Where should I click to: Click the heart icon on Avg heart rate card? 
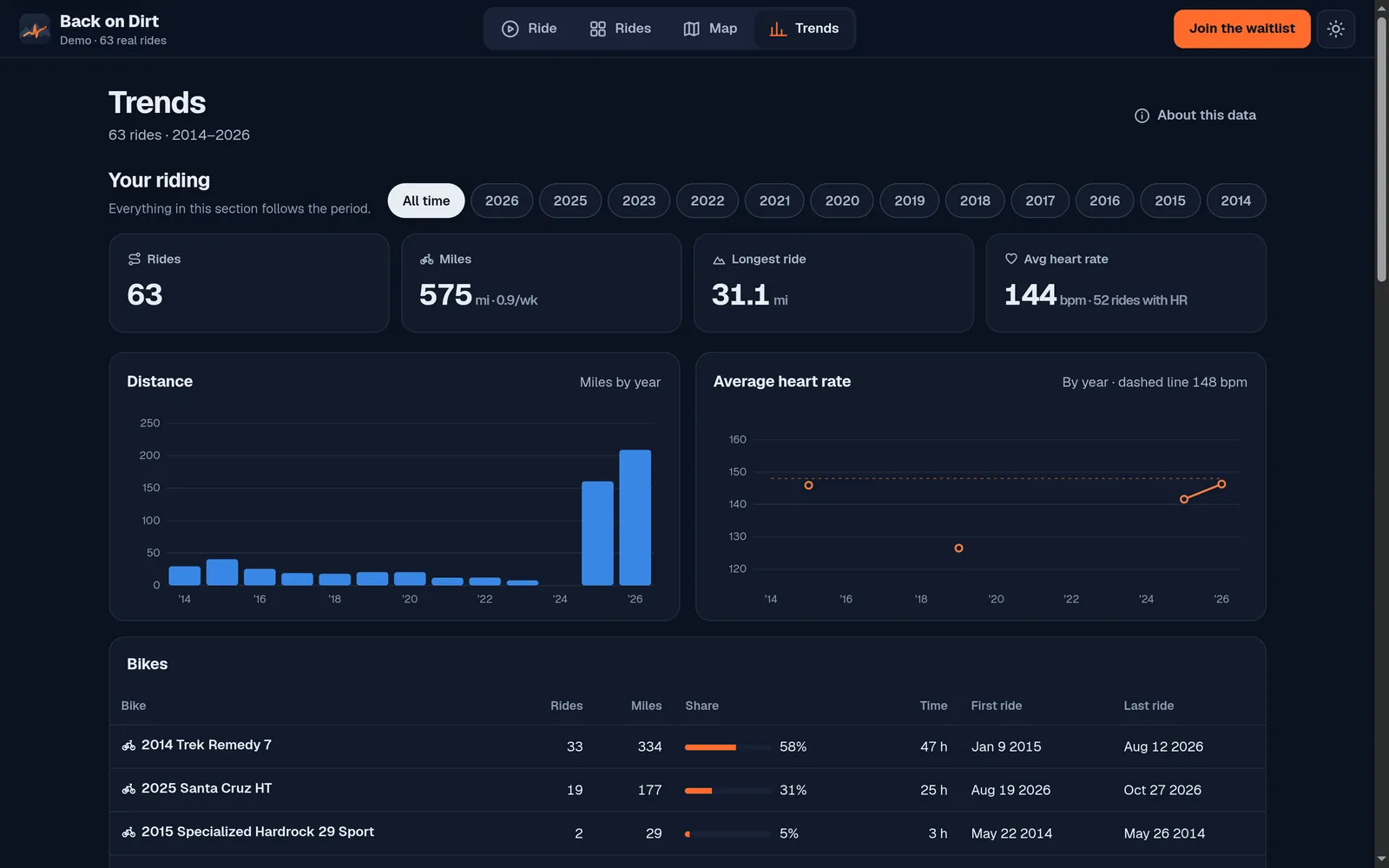click(1011, 259)
